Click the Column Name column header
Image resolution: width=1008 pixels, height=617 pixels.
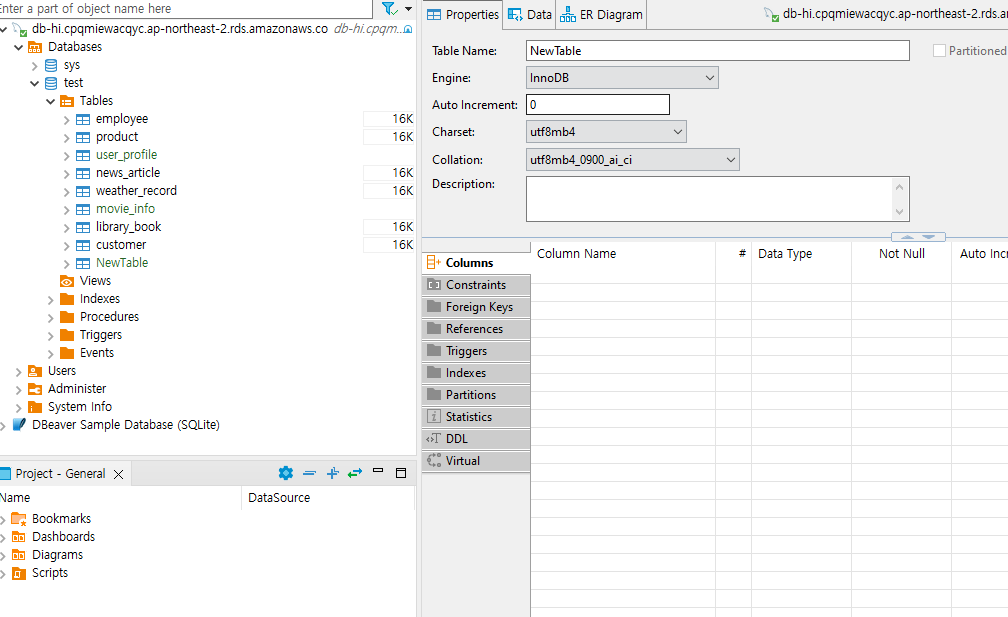pos(623,254)
